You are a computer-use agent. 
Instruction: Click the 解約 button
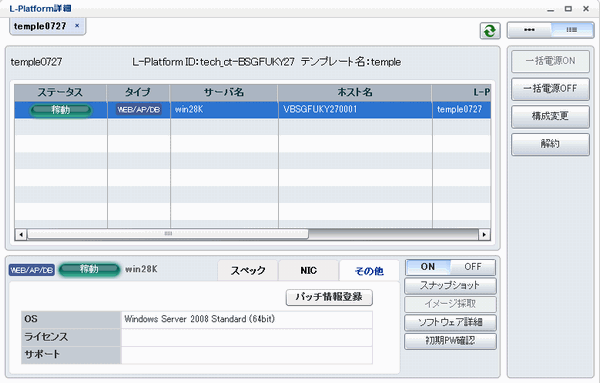(x=550, y=144)
